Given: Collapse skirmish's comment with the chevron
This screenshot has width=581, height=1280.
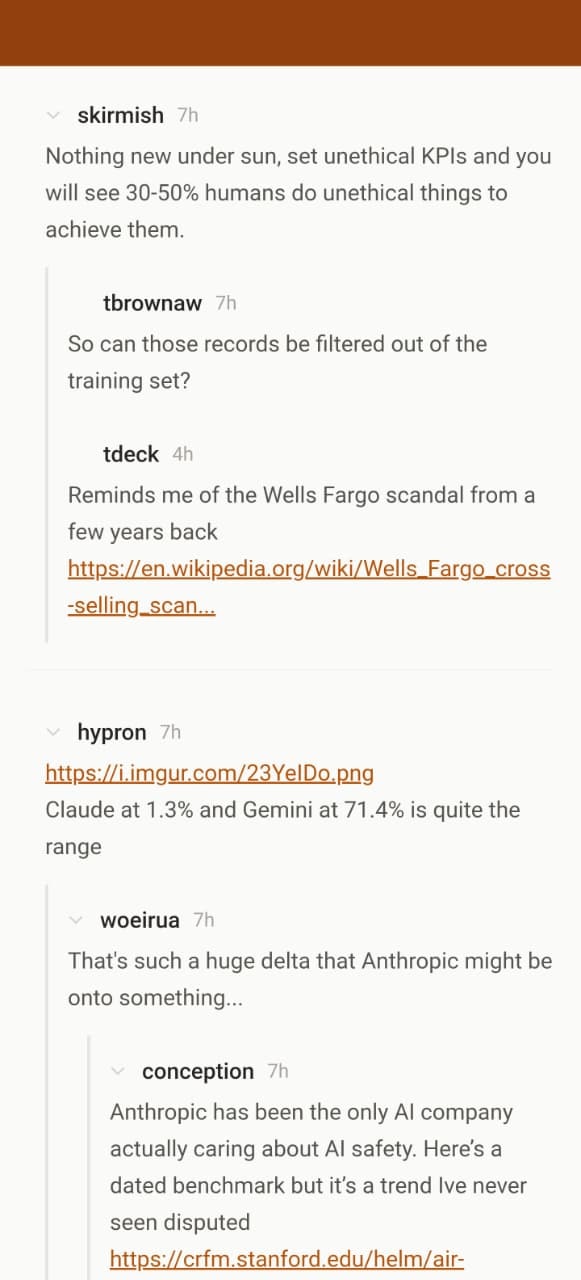Looking at the screenshot, I should coord(53,115).
